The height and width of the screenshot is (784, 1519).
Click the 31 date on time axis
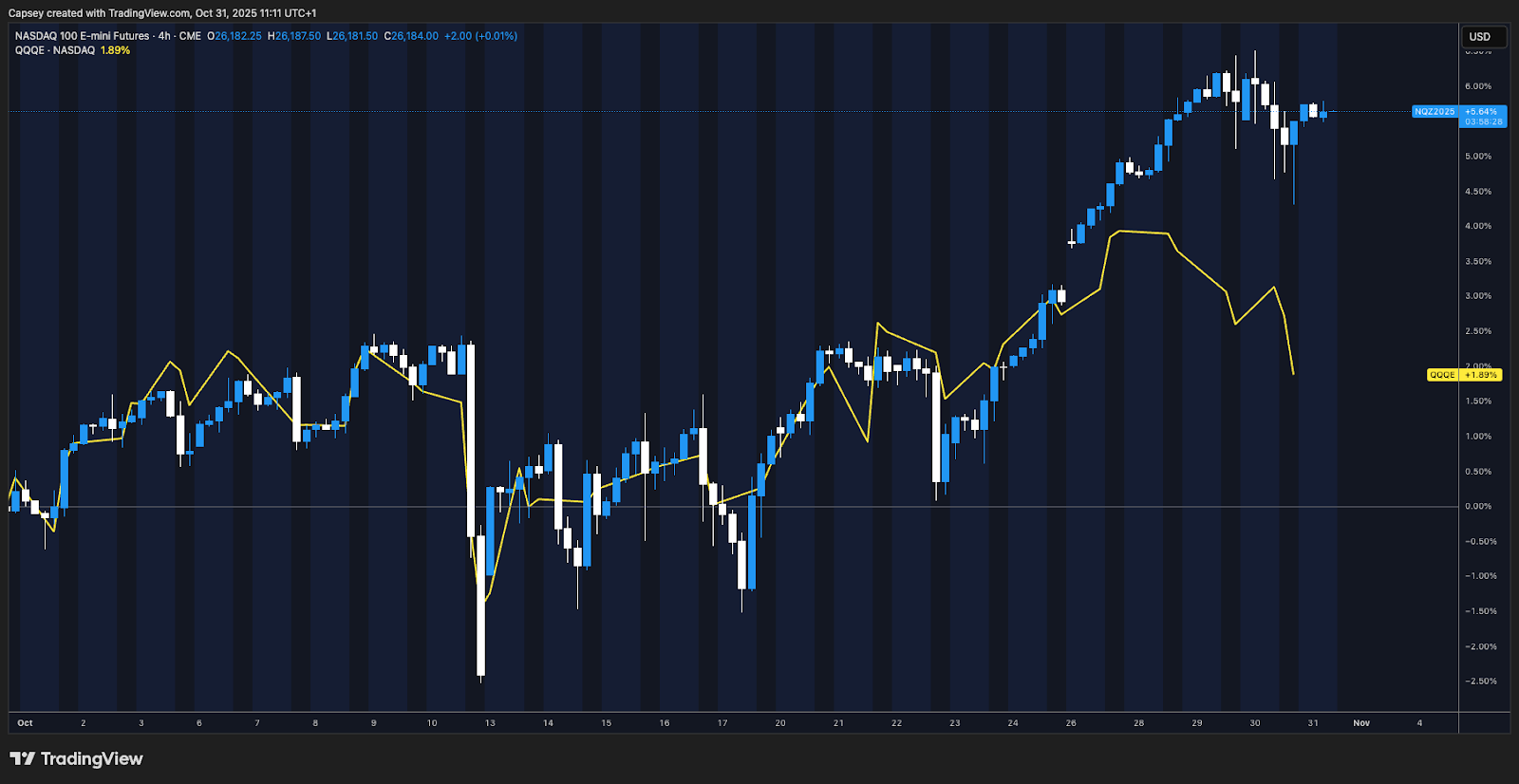[x=1313, y=723]
